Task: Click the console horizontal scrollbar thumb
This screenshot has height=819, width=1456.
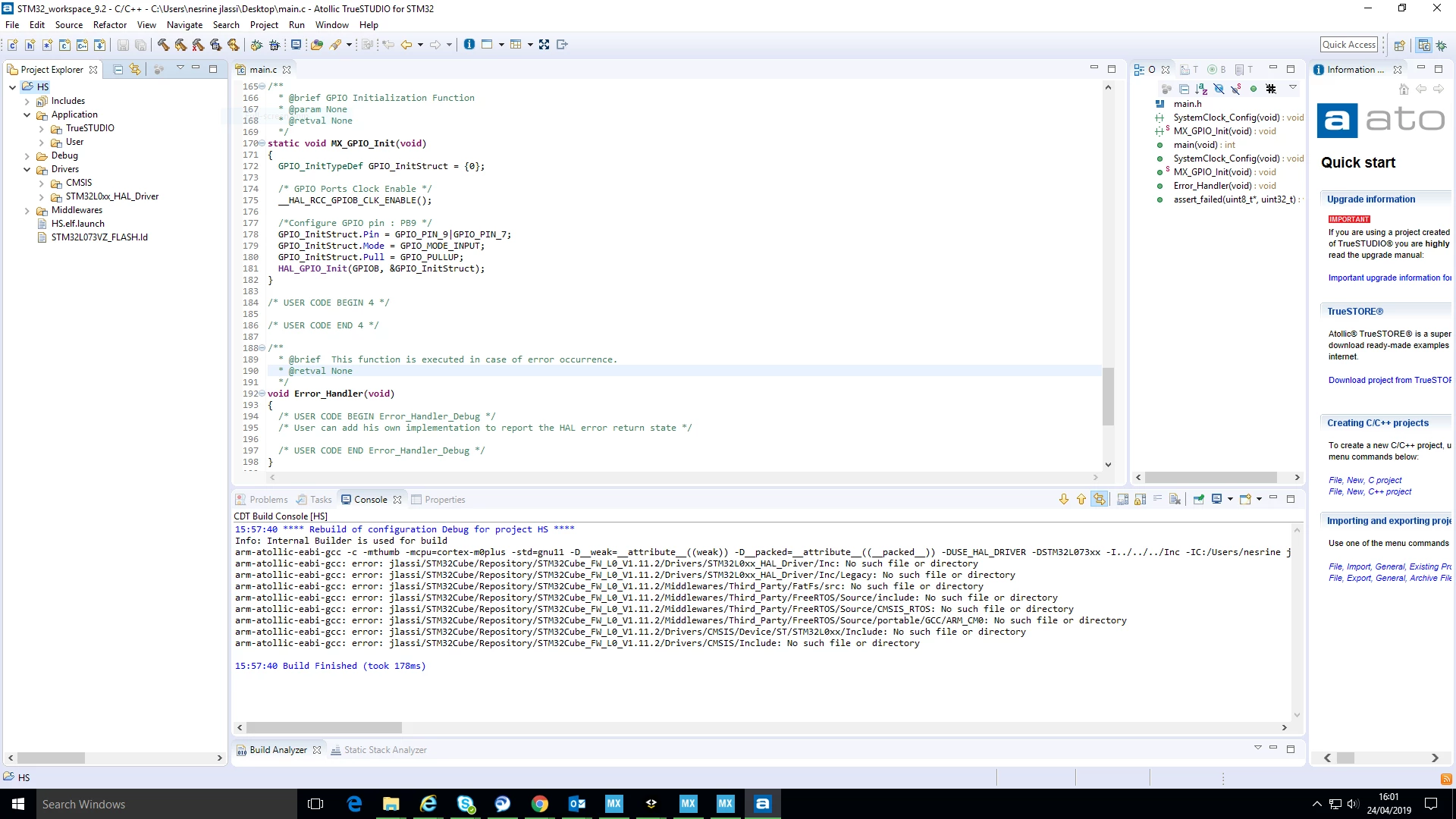Action: (x=324, y=727)
